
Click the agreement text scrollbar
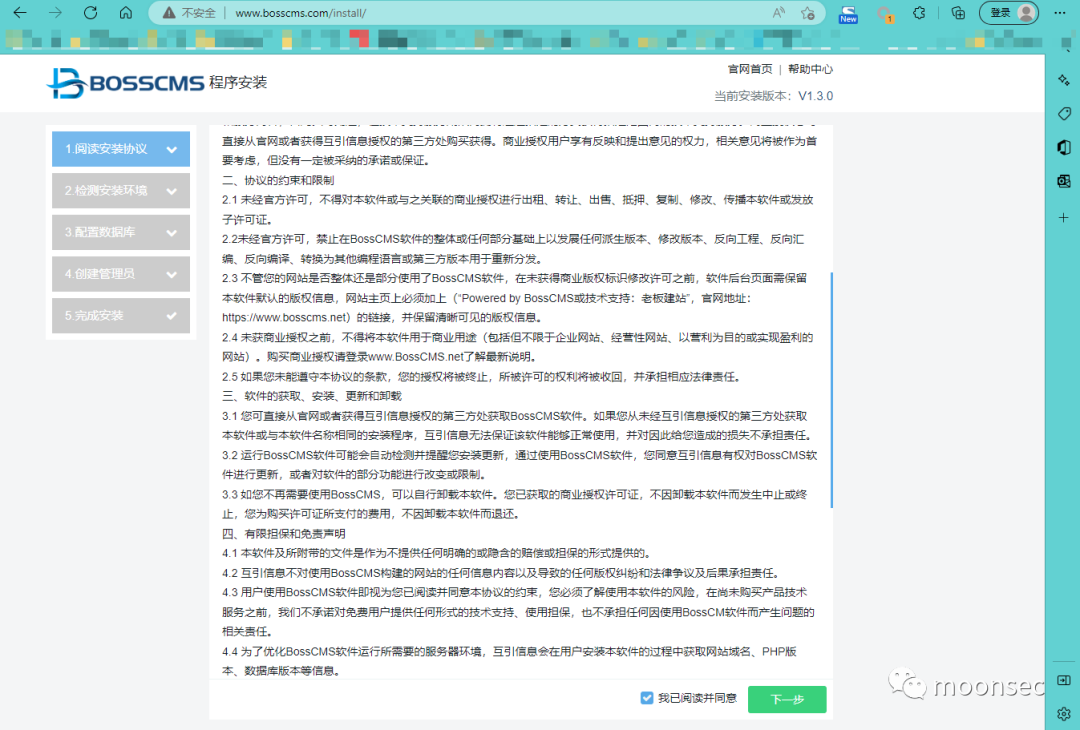(831, 390)
